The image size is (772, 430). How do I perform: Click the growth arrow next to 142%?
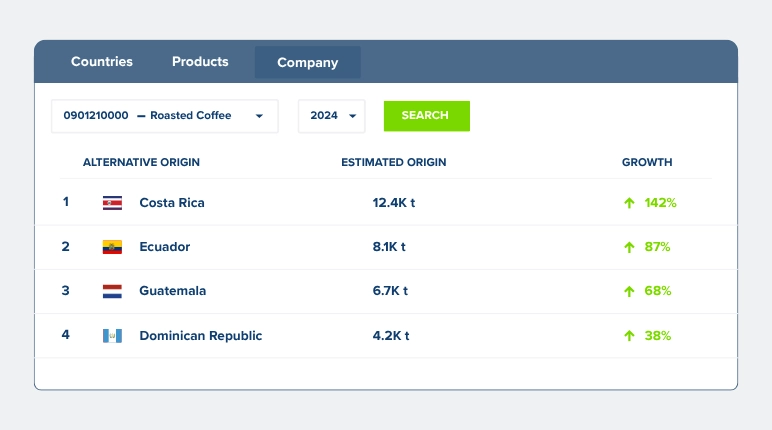(x=629, y=203)
